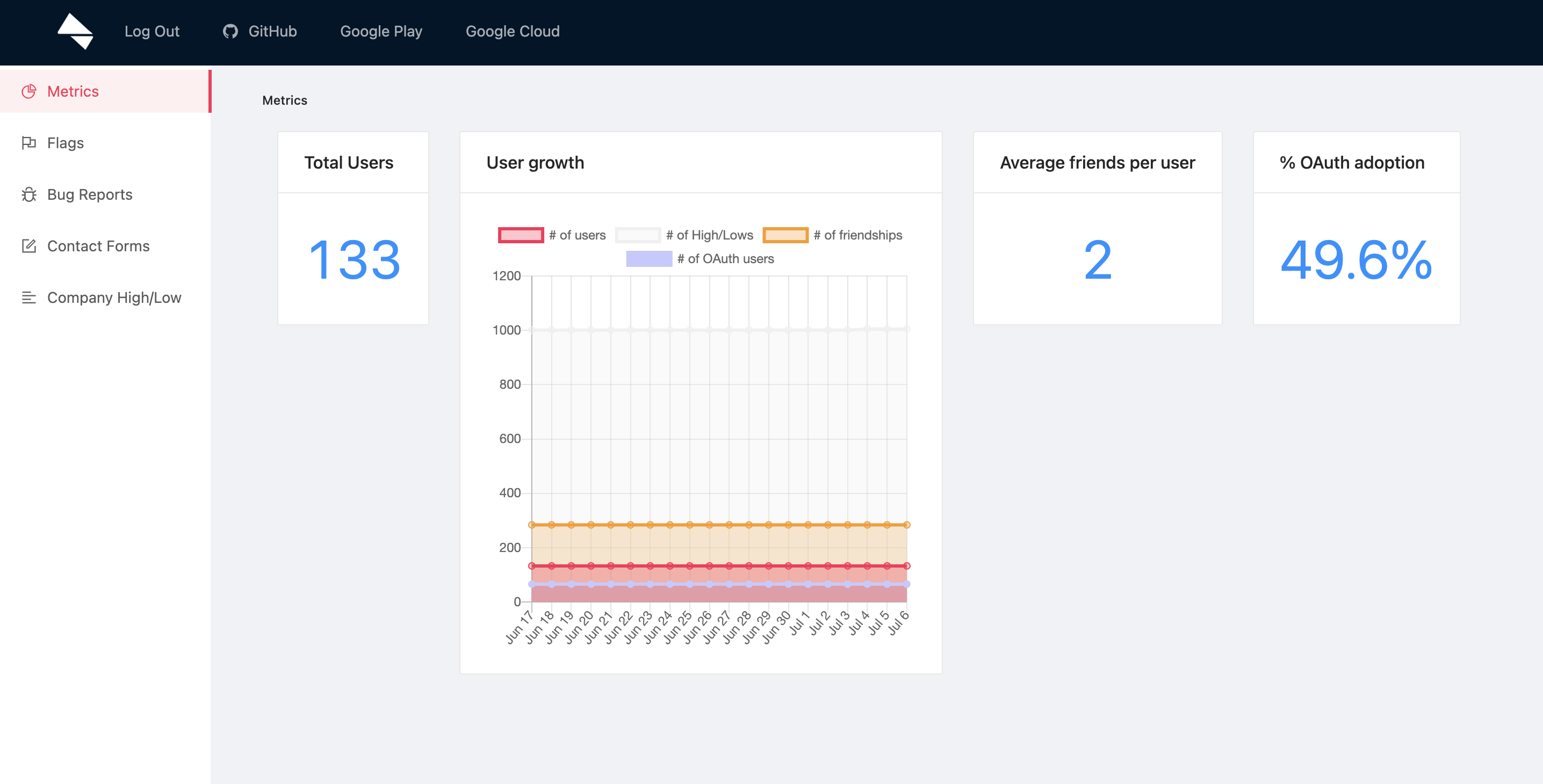
Task: Click the Company High/Low lines icon
Action: tap(29, 297)
